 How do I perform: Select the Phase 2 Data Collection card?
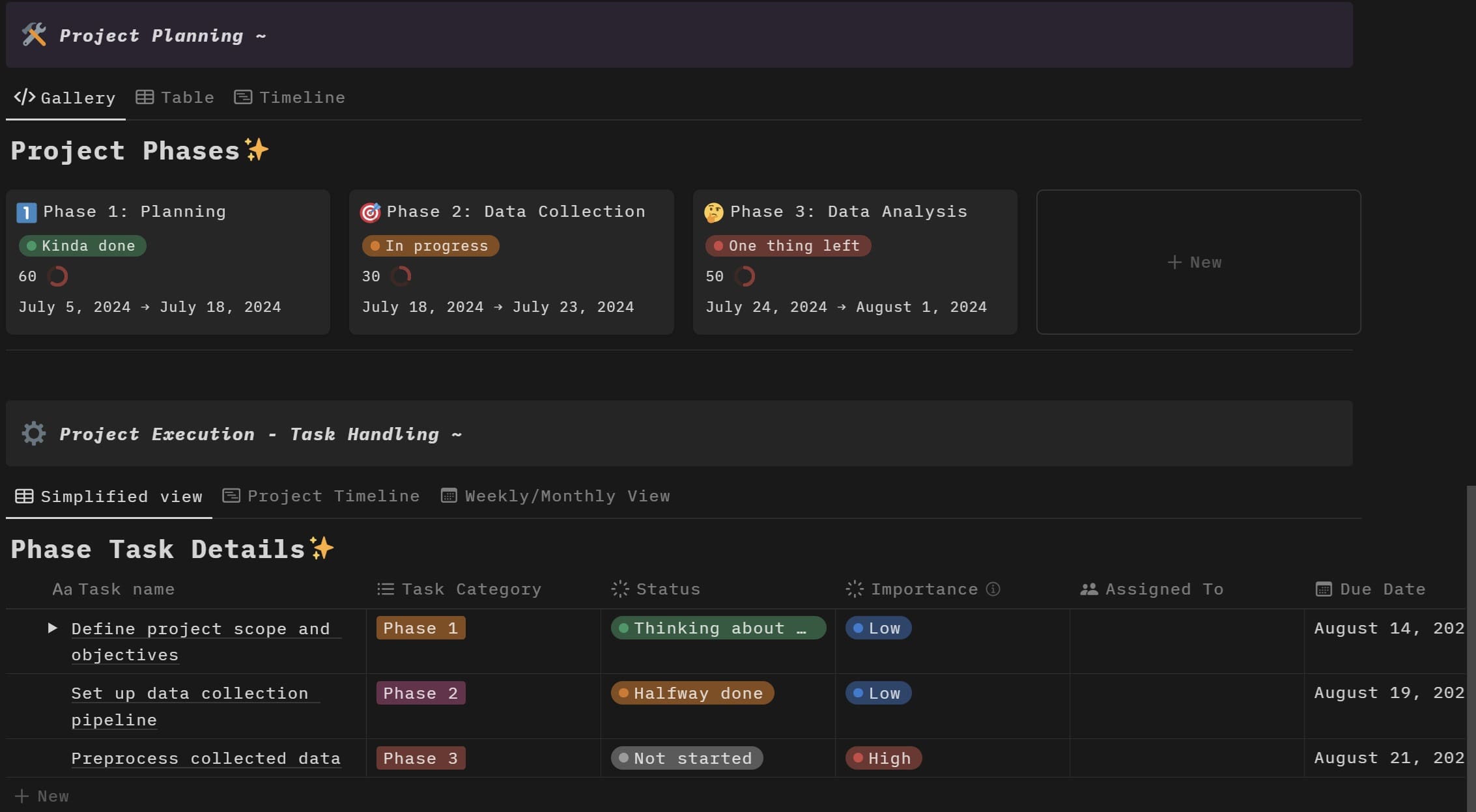(x=511, y=262)
